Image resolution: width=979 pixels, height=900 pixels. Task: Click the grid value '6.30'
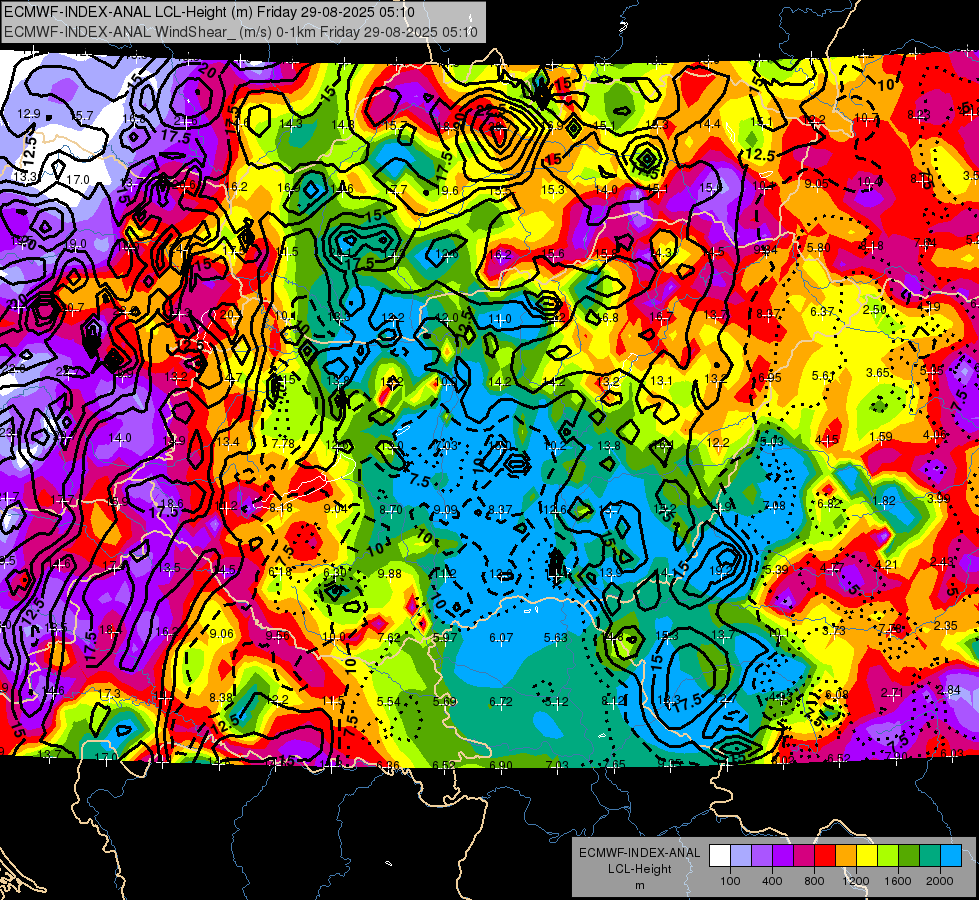point(335,572)
